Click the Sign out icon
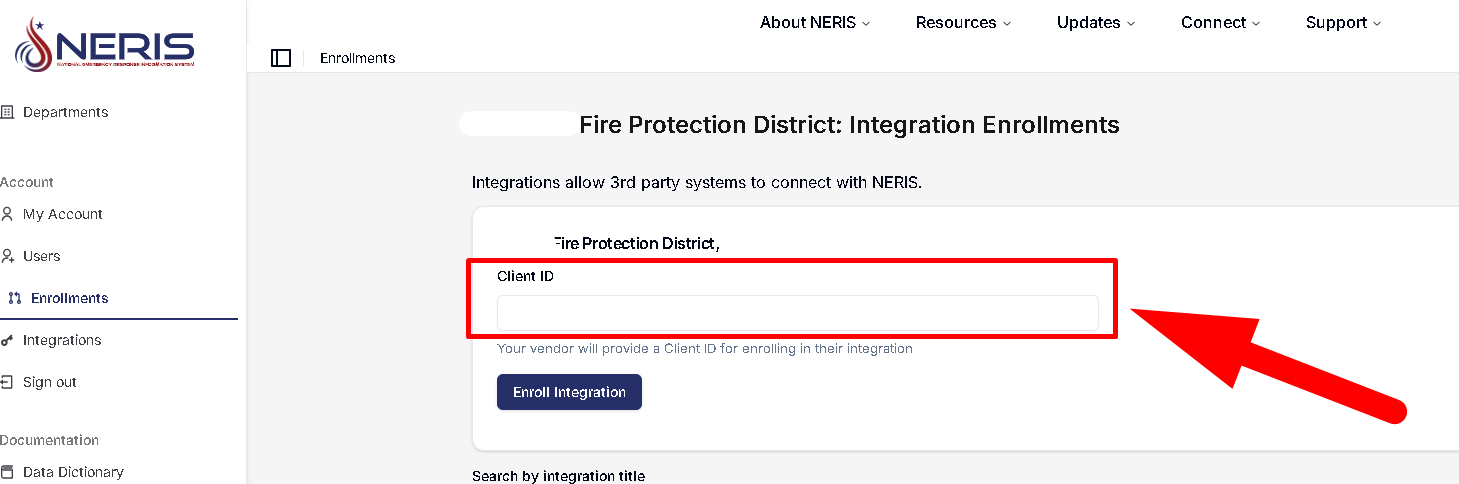 click(x=7, y=382)
